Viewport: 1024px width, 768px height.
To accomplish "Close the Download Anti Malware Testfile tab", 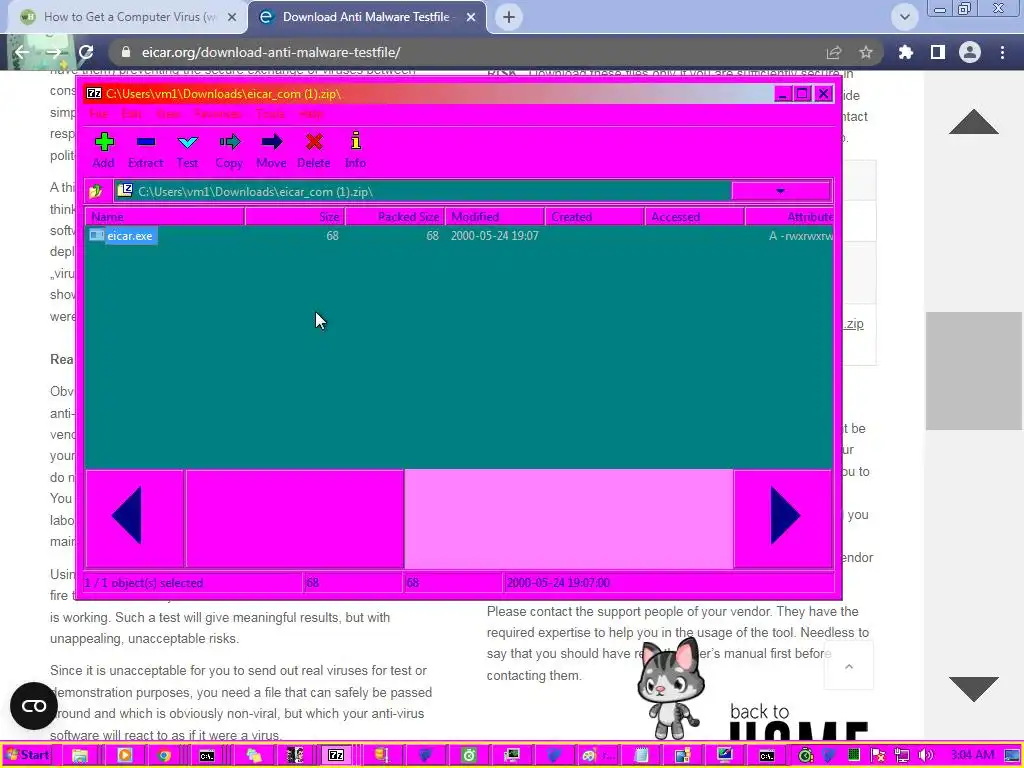I will (471, 17).
